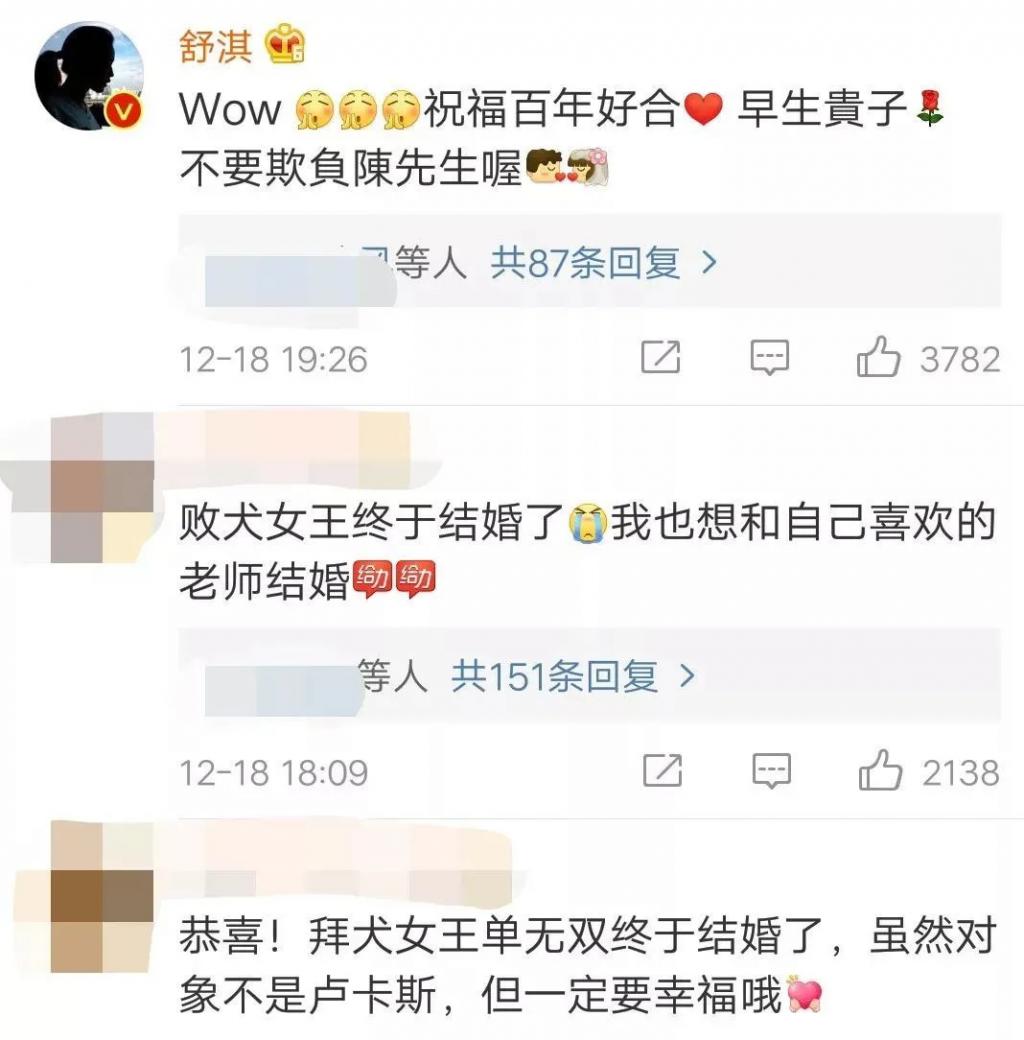Open 舒淇's profile picture

pos(88,76)
